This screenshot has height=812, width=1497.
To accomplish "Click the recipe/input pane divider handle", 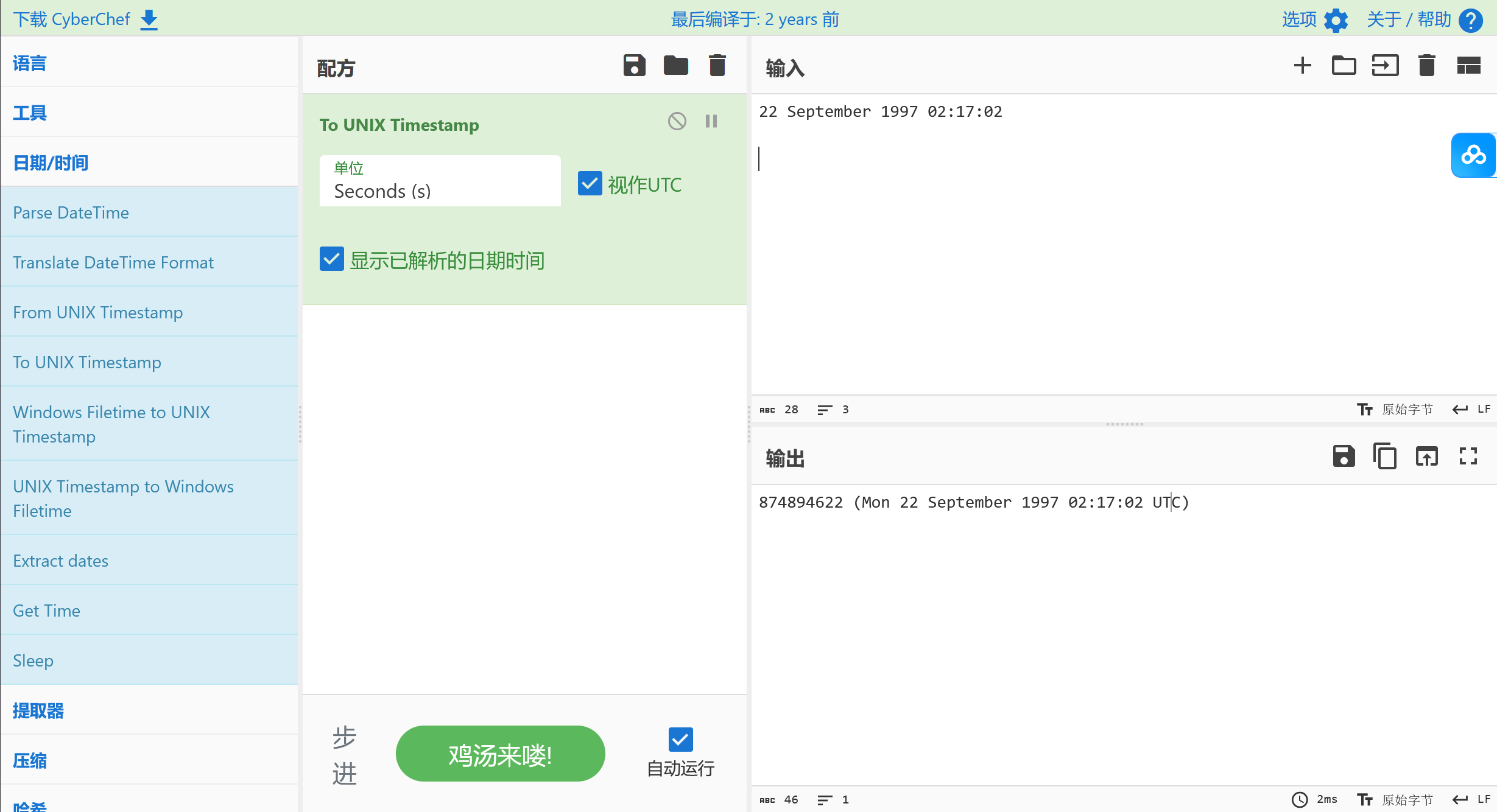I will coord(749,424).
